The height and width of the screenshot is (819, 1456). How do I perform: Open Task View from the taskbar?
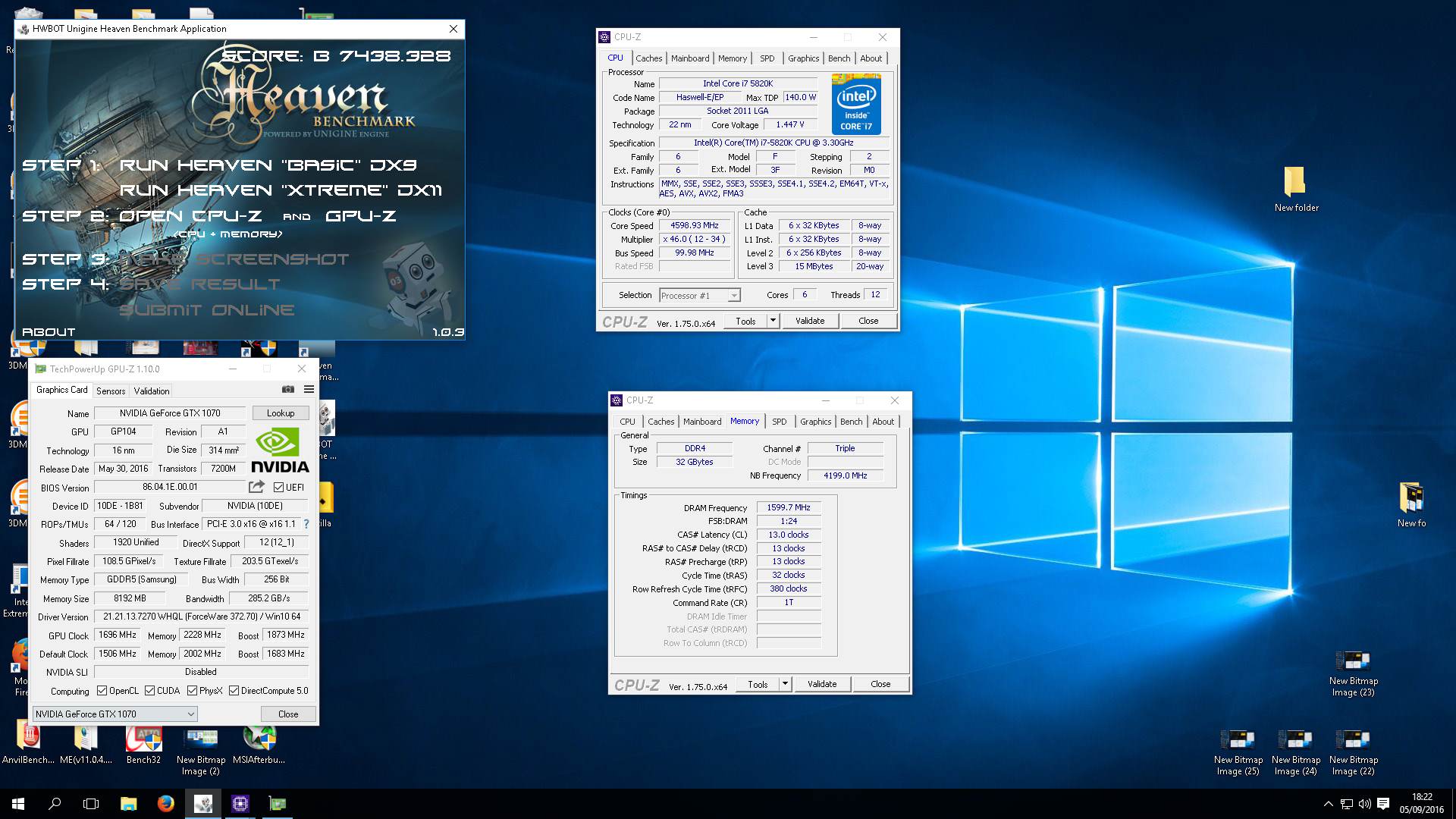tap(91, 804)
